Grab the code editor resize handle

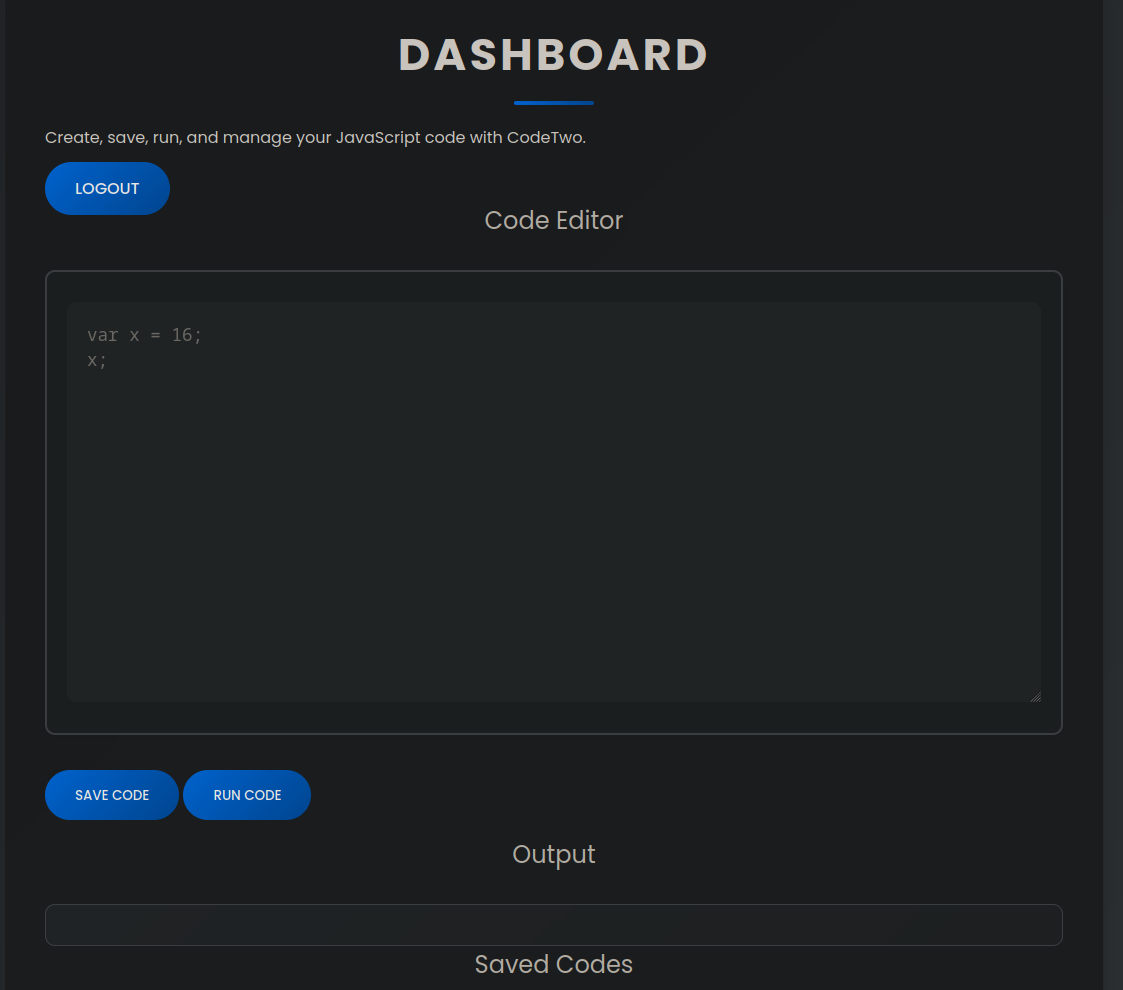click(1035, 696)
